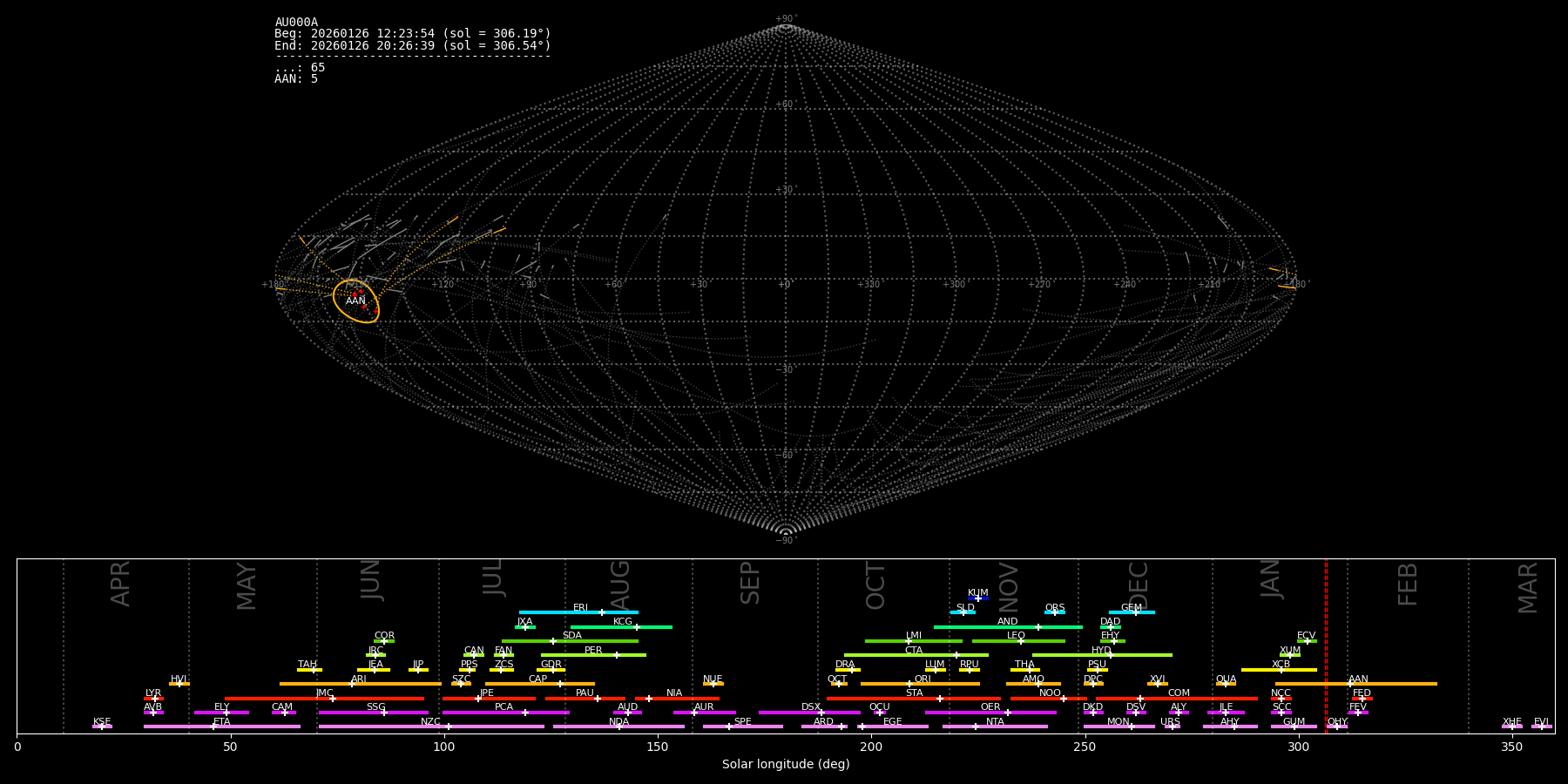Click the APR month label

120,584
